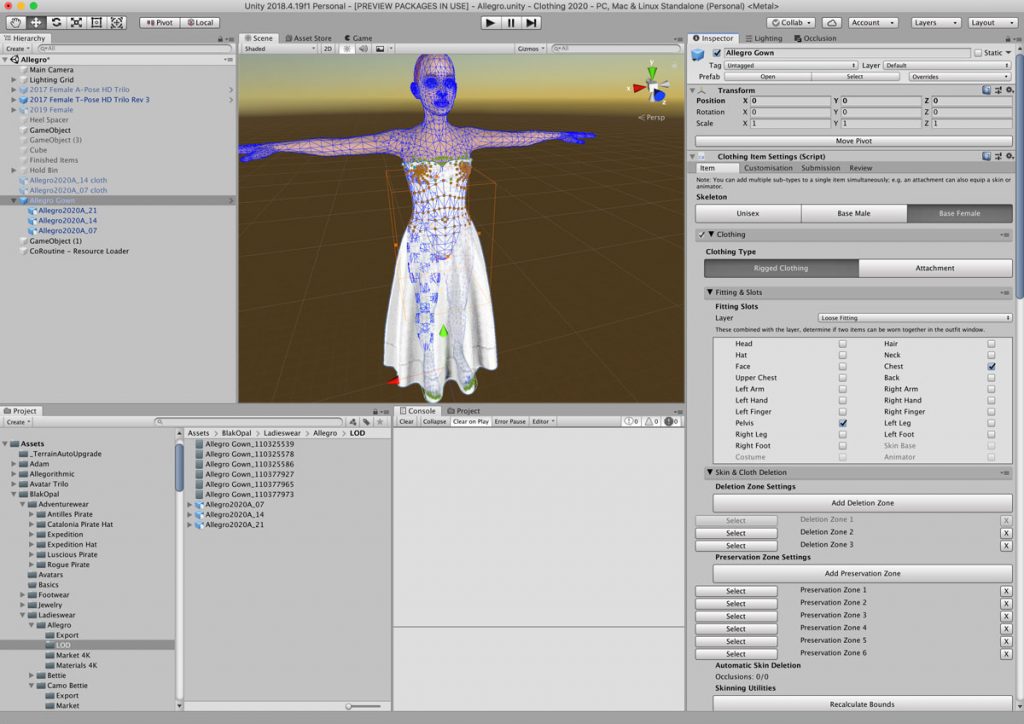The image size is (1024, 724).
Task: Click the Step forward button
Action: click(x=532, y=22)
